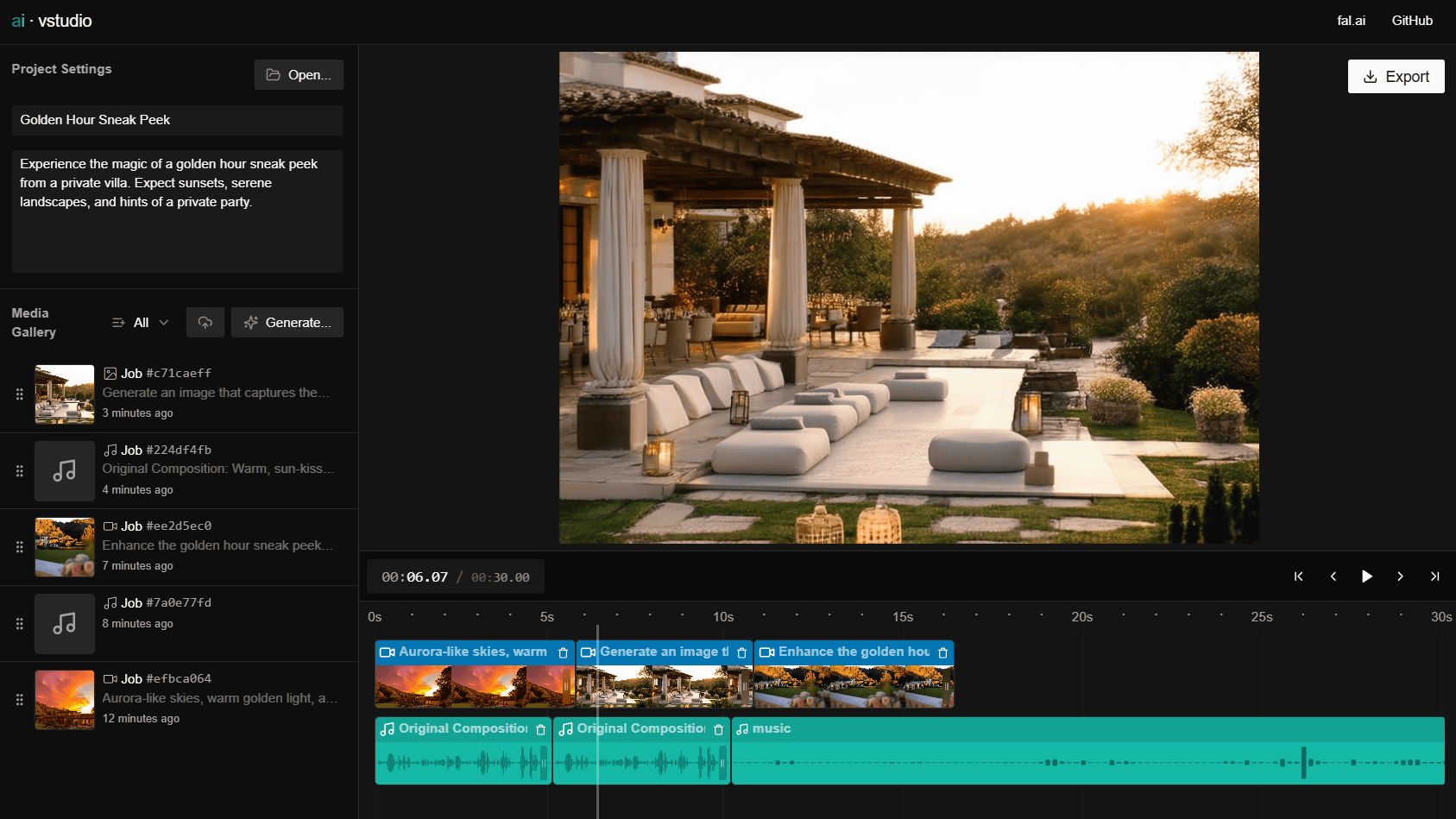Open the fal.ai link
This screenshot has height=819, width=1456.
1351,21
